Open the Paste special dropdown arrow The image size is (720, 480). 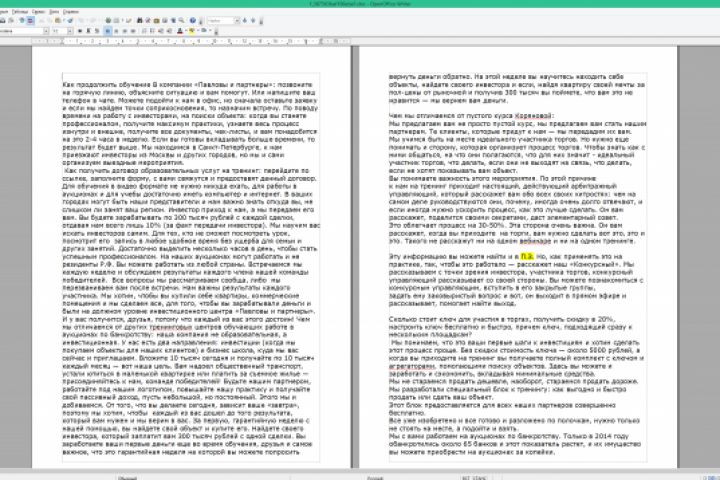tap(64, 21)
